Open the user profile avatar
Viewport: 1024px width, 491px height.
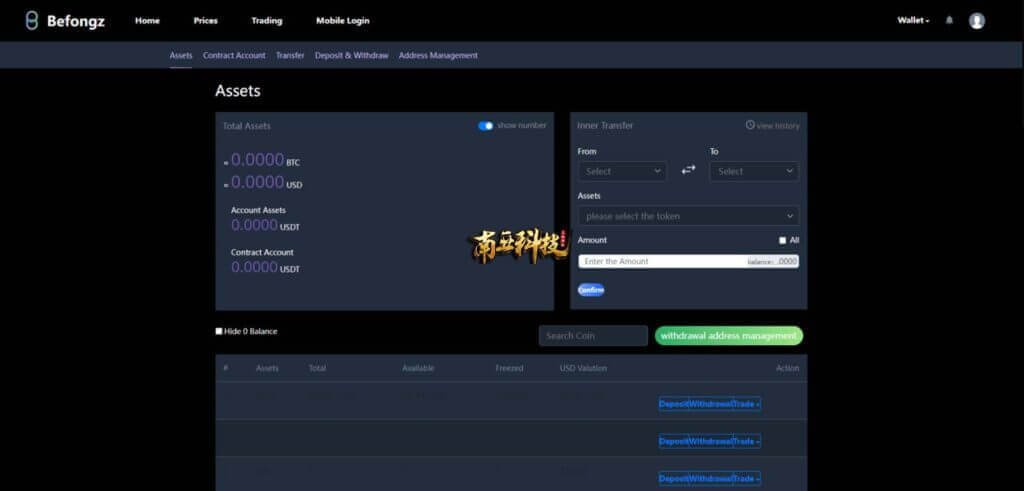click(x=977, y=20)
